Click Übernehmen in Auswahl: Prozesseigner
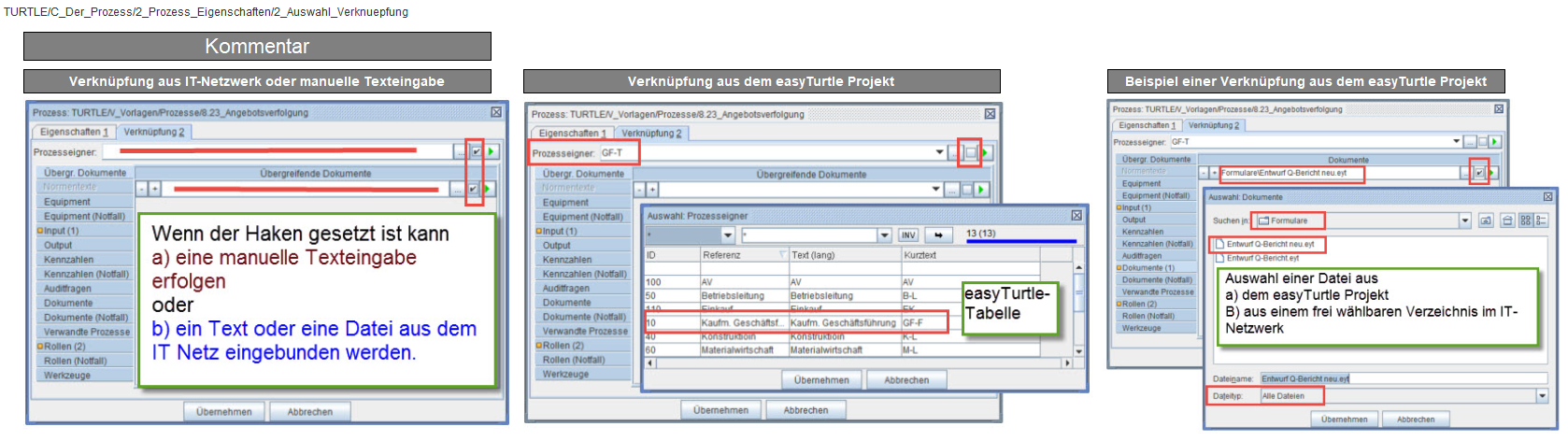The image size is (1568, 441). tap(821, 380)
